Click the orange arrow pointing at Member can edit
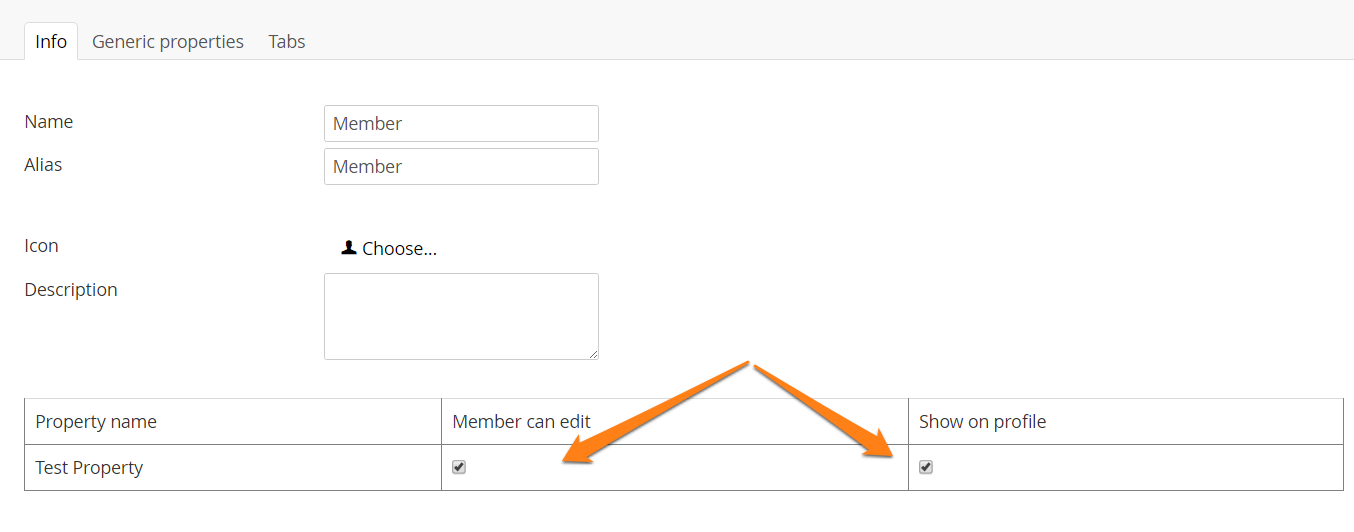The width and height of the screenshot is (1354, 532). tap(655, 413)
